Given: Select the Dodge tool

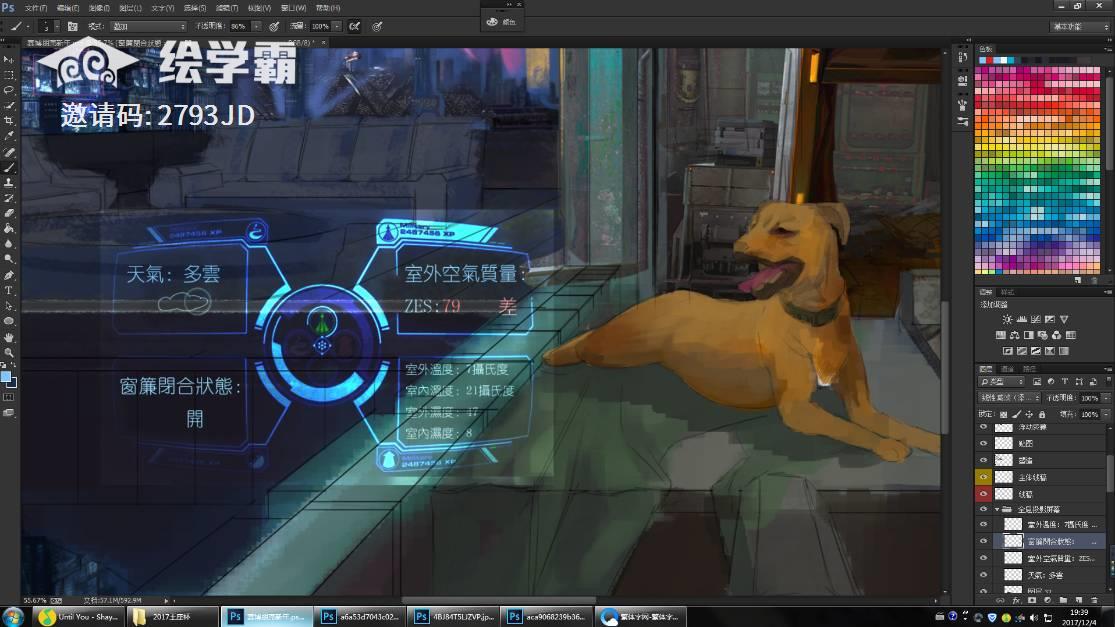Looking at the screenshot, I should pyautogui.click(x=9, y=259).
